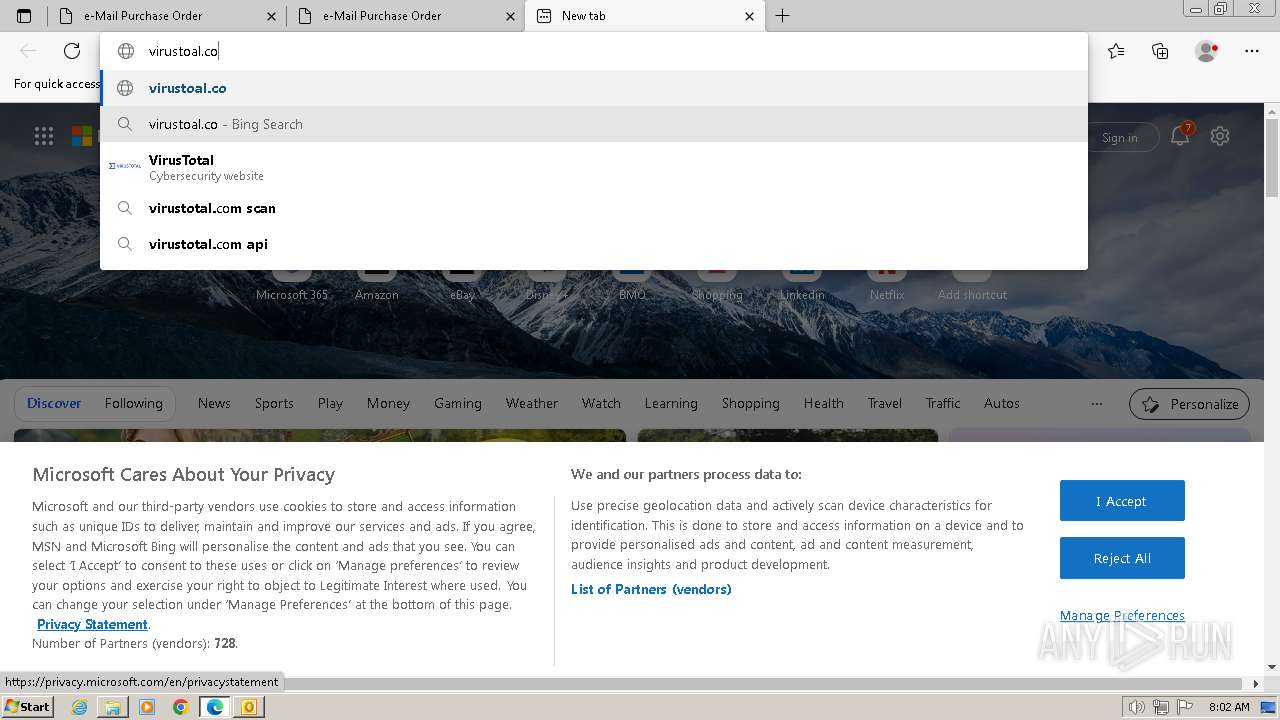The width and height of the screenshot is (1280, 720).
Task: Click into the address bar text
Action: coord(184,51)
